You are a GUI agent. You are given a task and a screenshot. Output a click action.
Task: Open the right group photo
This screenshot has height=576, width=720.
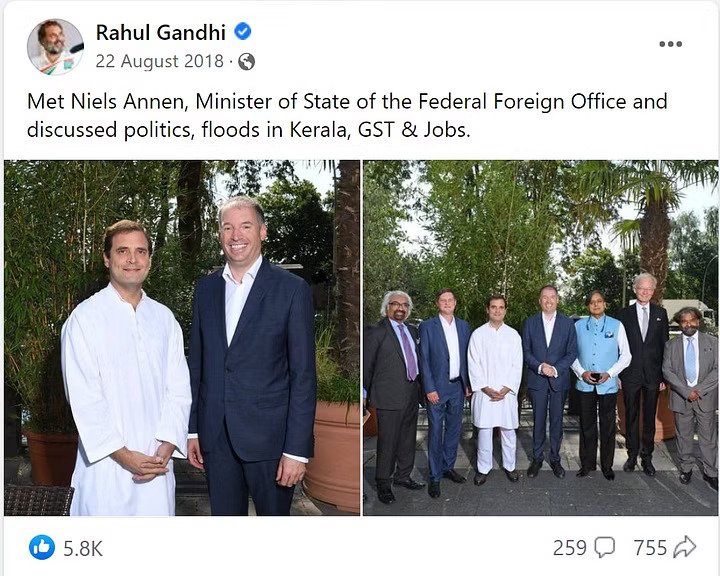click(540, 338)
